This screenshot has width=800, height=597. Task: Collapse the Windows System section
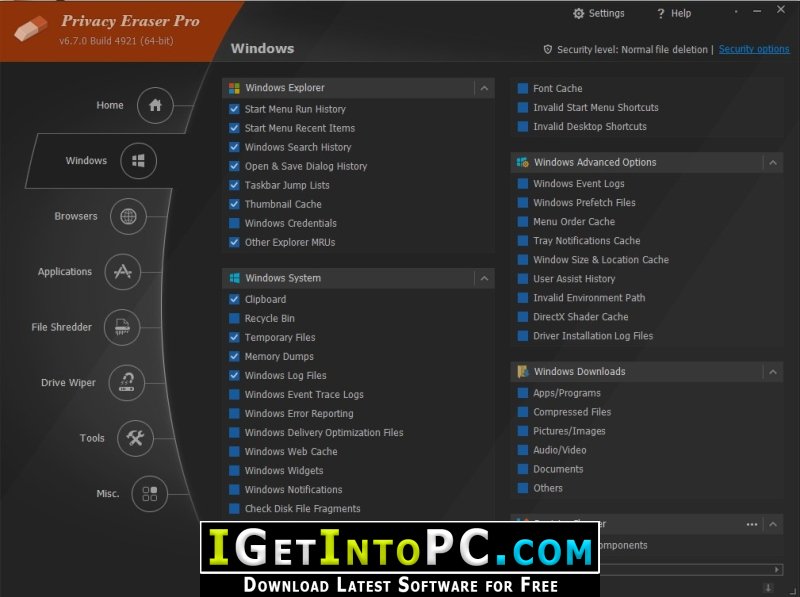[x=484, y=279]
